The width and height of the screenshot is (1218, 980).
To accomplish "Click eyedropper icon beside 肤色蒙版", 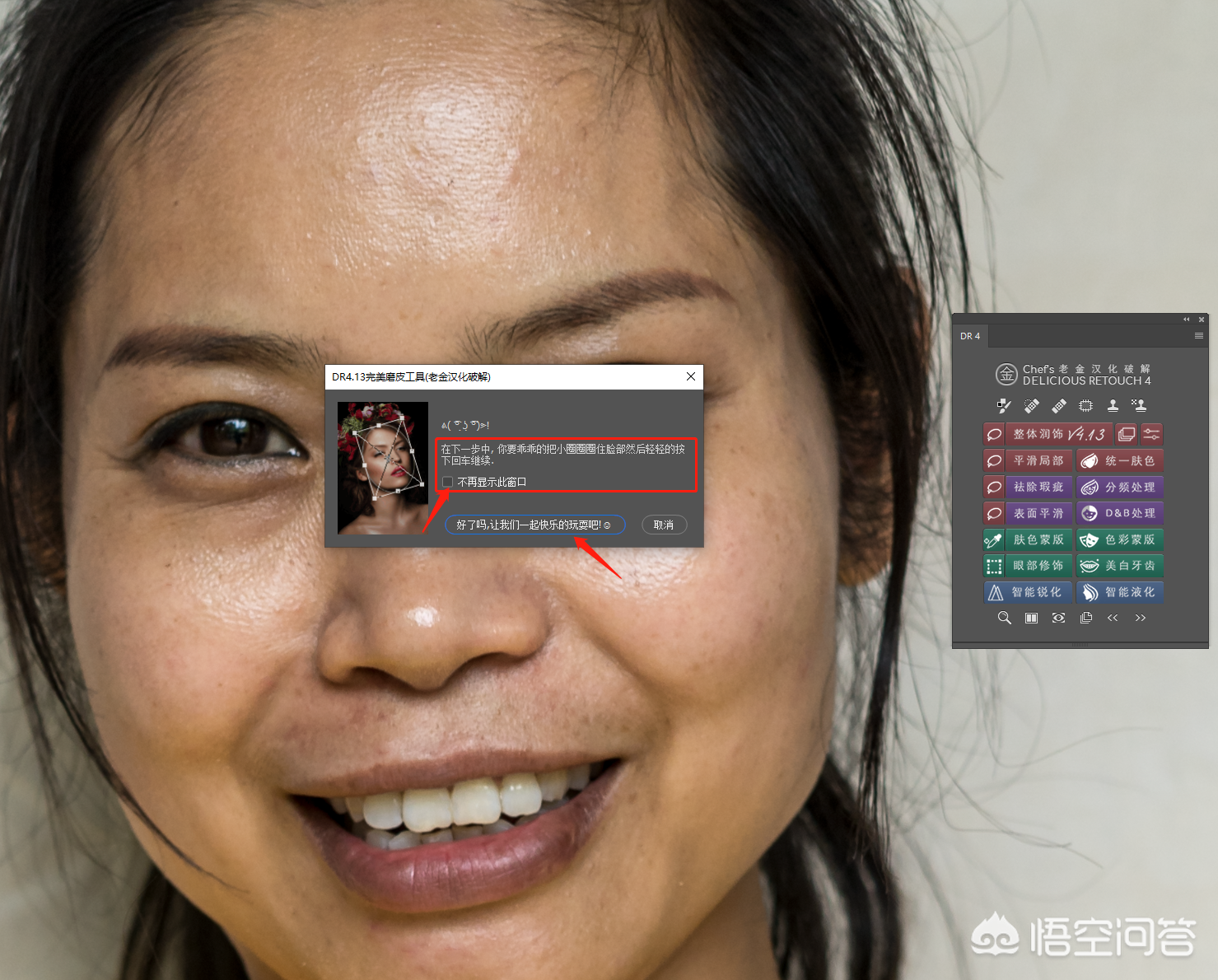I will [x=994, y=539].
